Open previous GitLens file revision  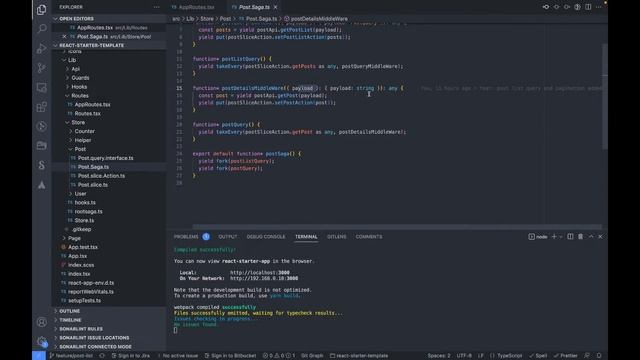pos(546,7)
